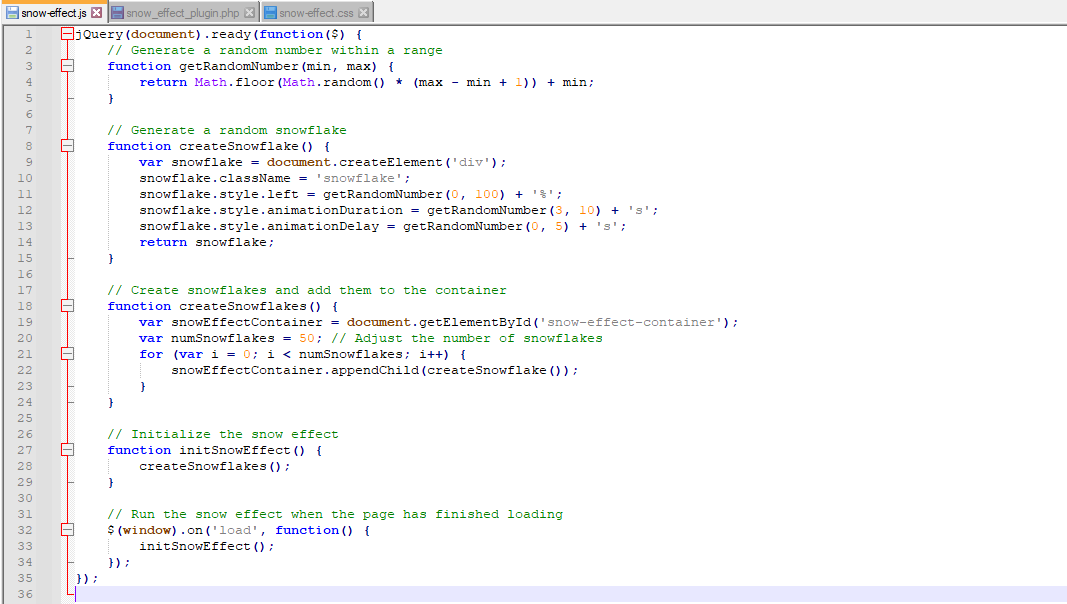Screen dimensions: 1067x604
Task: Select the snow-effect.js tab
Action: point(53,13)
